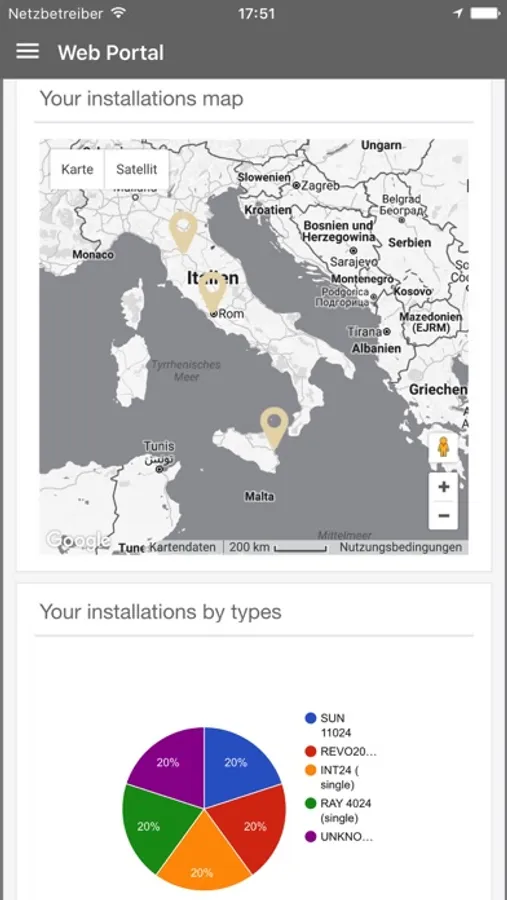Zoom out on the map

coord(443,515)
